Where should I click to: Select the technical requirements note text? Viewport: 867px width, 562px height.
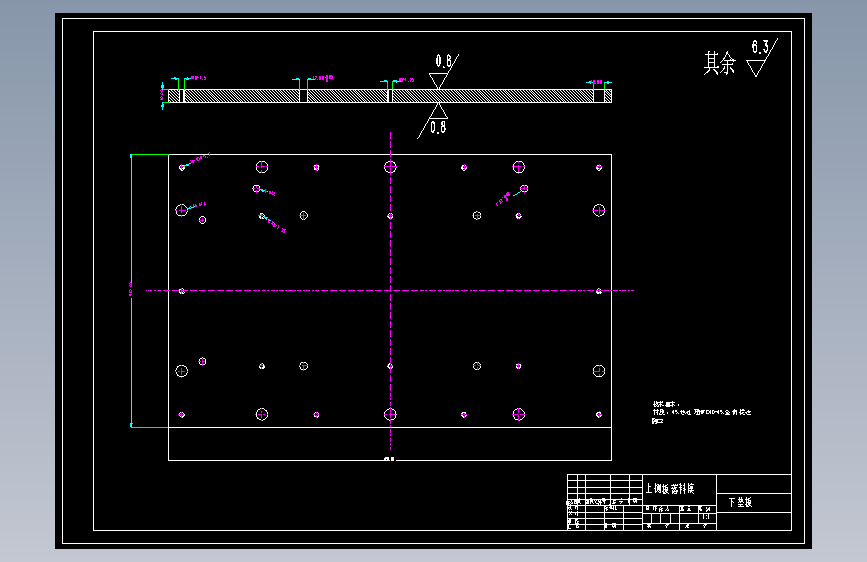[x=701, y=412]
